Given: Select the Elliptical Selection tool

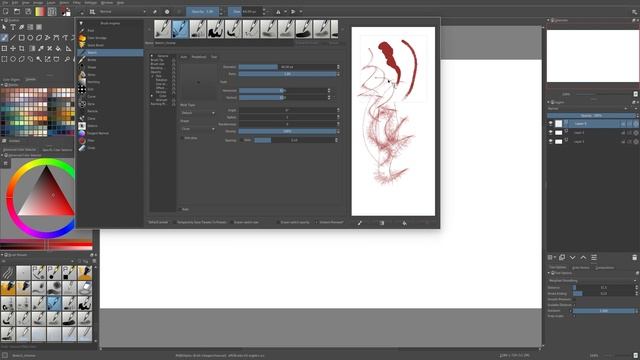Looking at the screenshot, I should [13, 59].
